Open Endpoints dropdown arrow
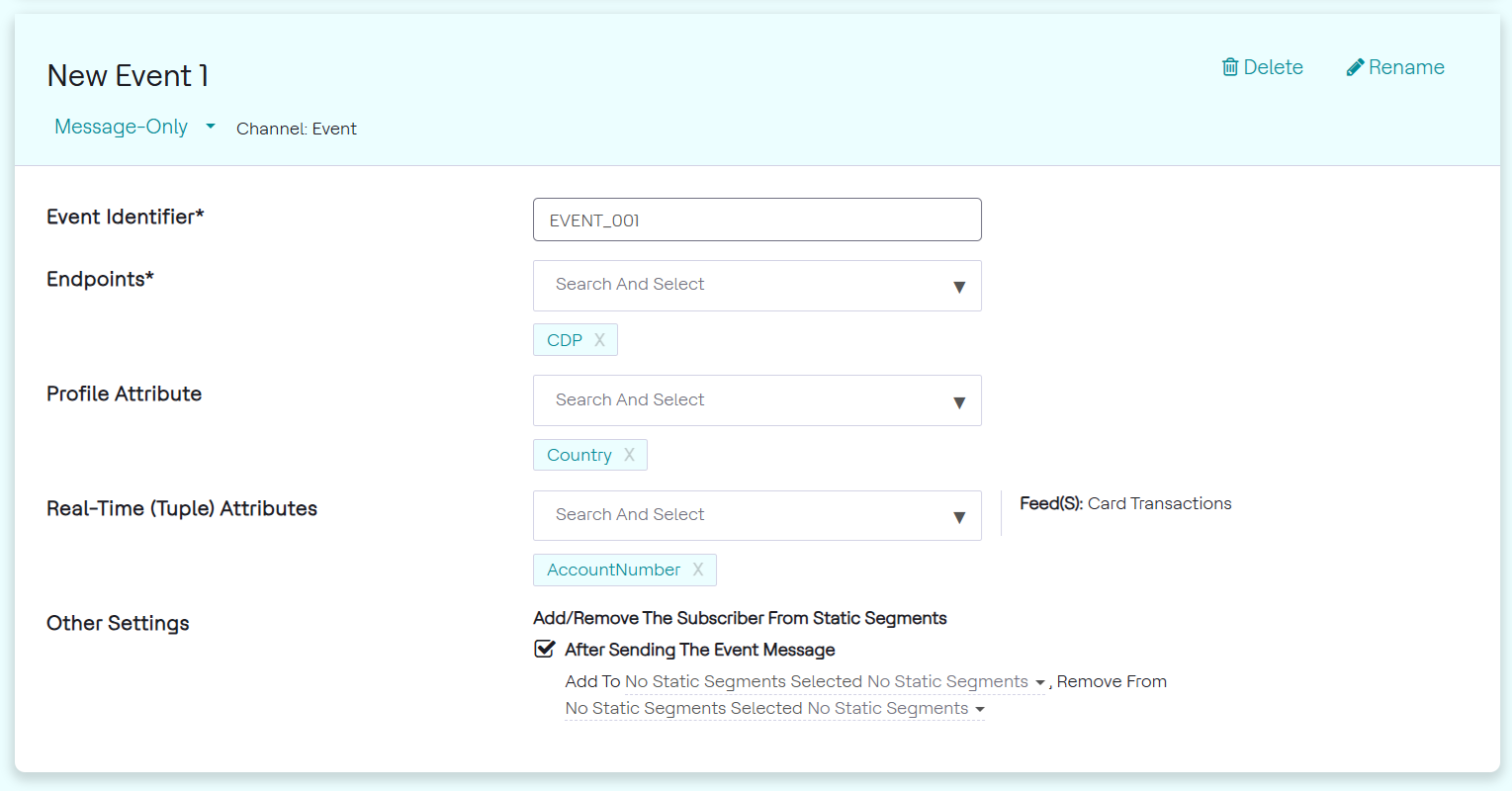Screen dimensions: 1512x791 pos(958,287)
